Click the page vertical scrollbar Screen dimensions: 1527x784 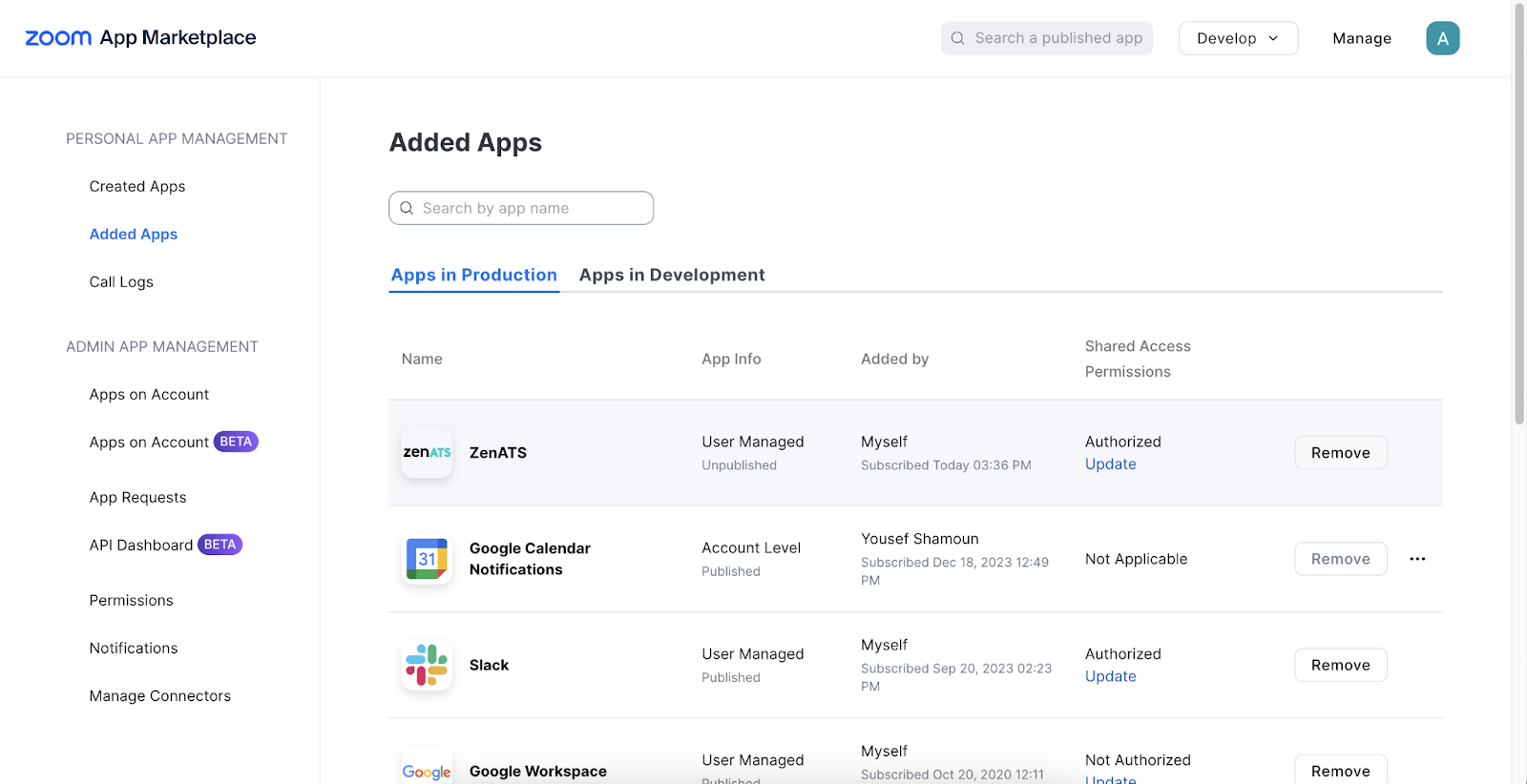tap(1519, 215)
